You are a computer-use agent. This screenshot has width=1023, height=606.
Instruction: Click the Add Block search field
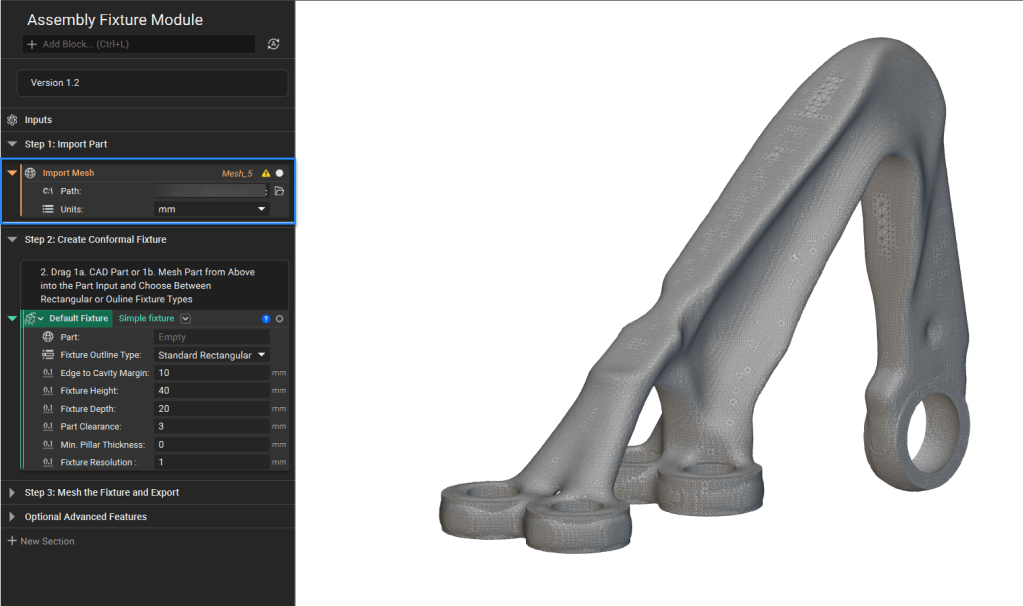(x=140, y=44)
